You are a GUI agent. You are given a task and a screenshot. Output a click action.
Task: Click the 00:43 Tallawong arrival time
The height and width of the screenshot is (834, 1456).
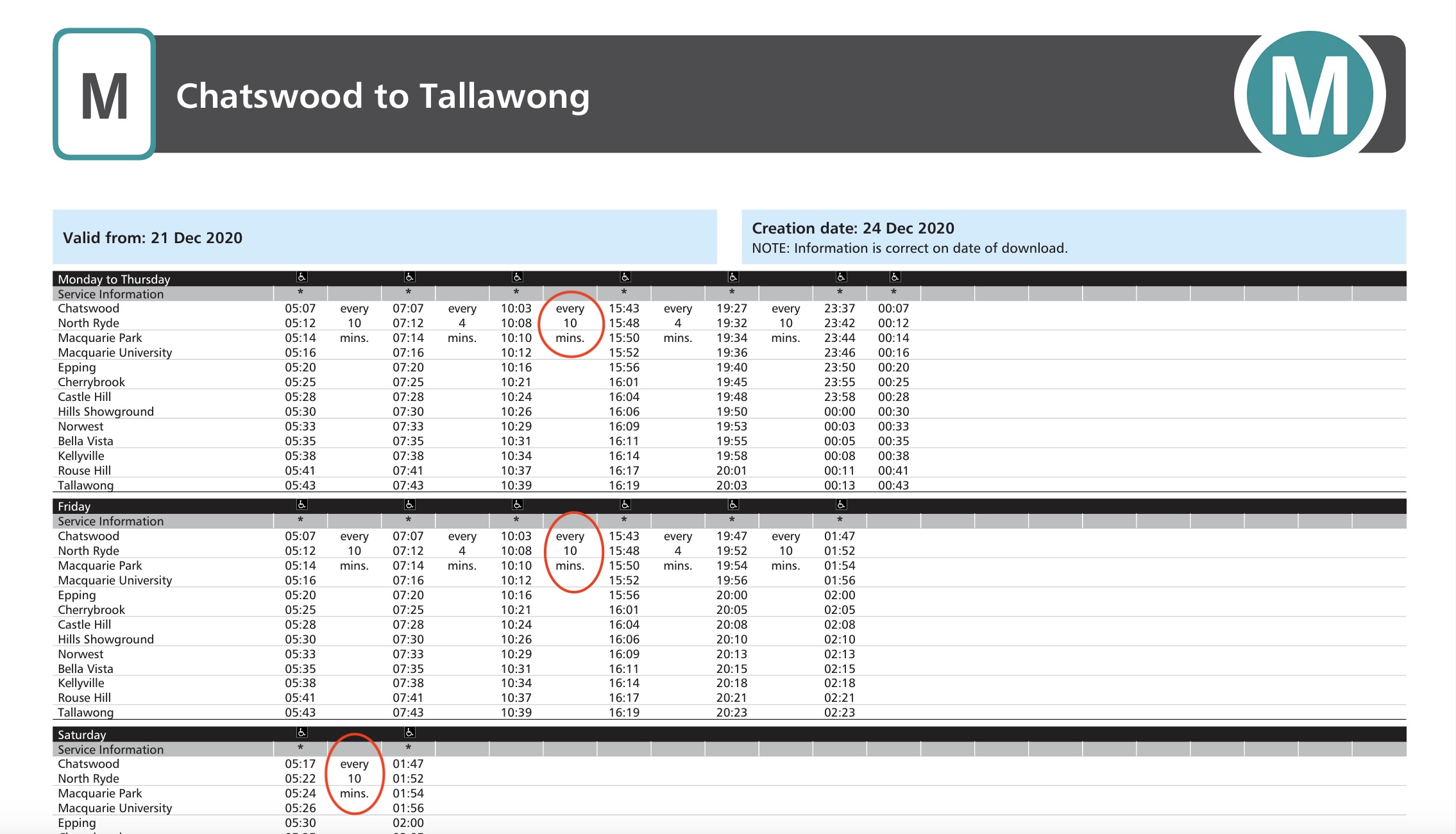[x=893, y=486]
